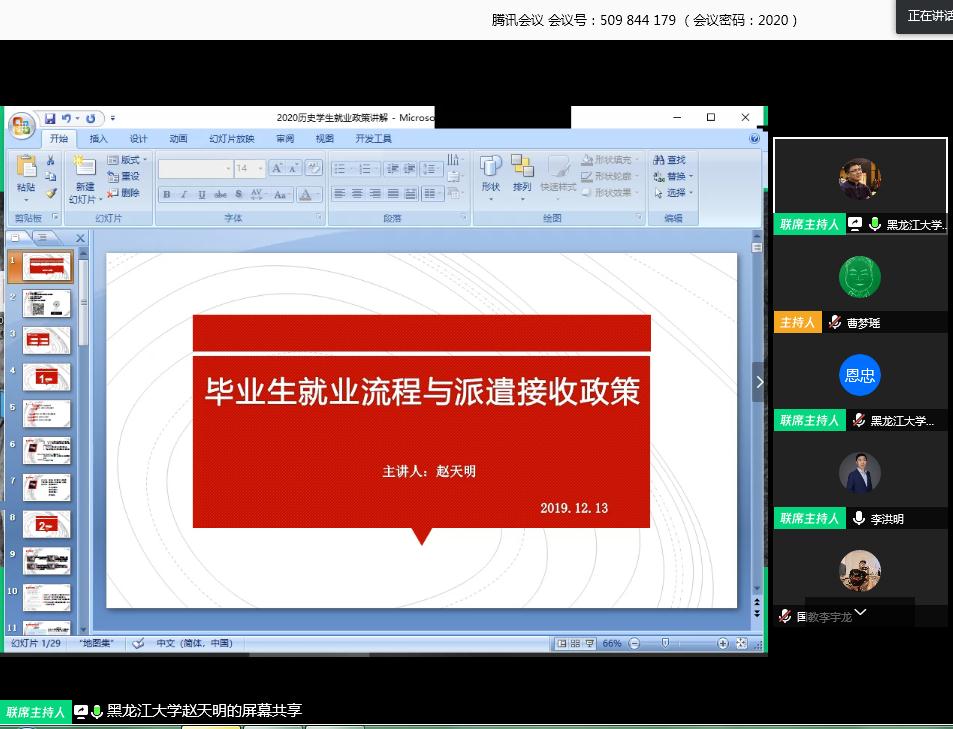
Task: Toggle bold text formatting
Action: [167, 195]
